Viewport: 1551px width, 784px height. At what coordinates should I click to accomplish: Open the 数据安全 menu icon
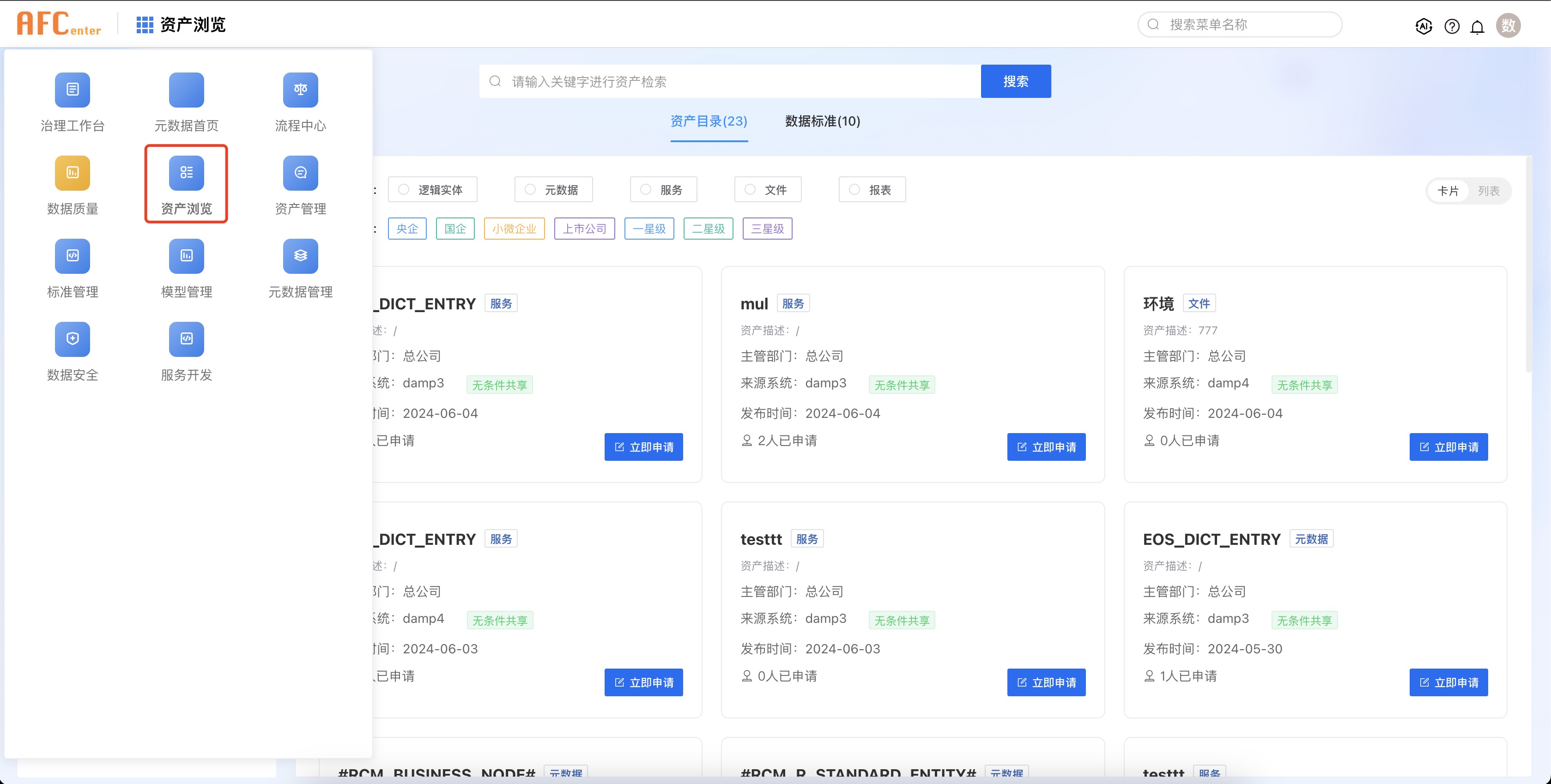(72, 339)
